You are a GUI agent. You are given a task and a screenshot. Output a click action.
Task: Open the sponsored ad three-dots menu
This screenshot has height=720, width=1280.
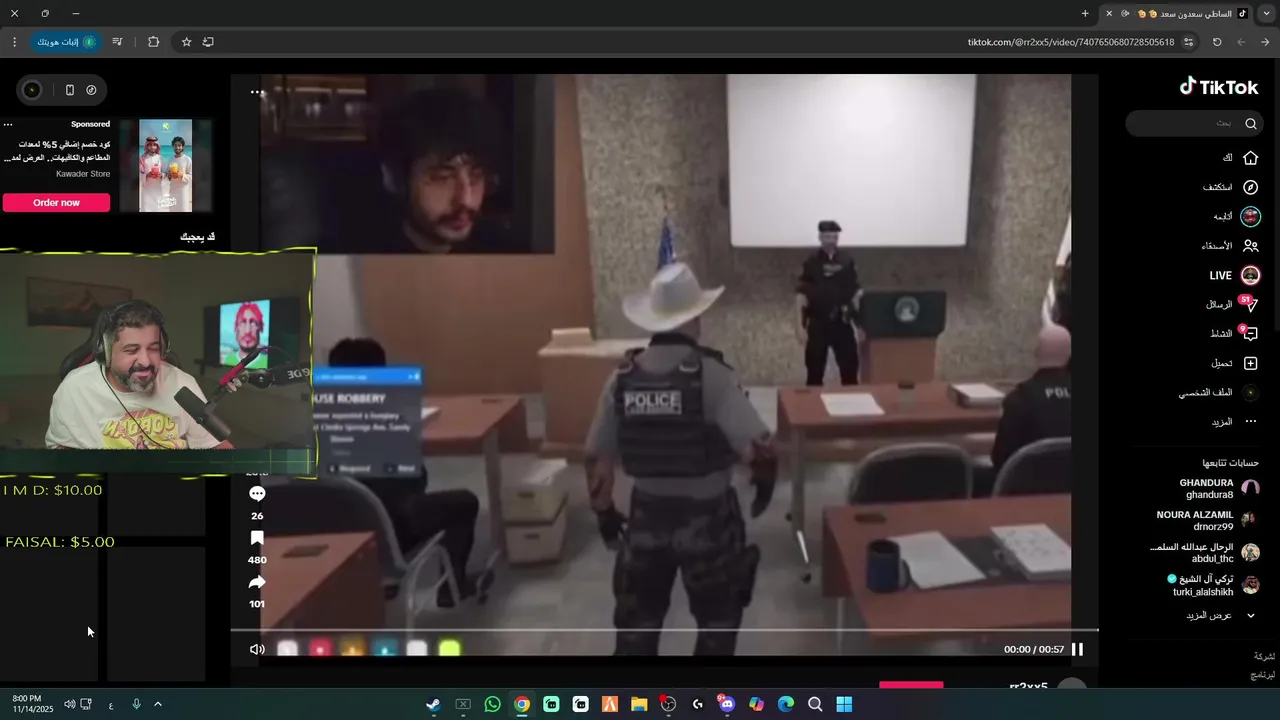(8, 125)
